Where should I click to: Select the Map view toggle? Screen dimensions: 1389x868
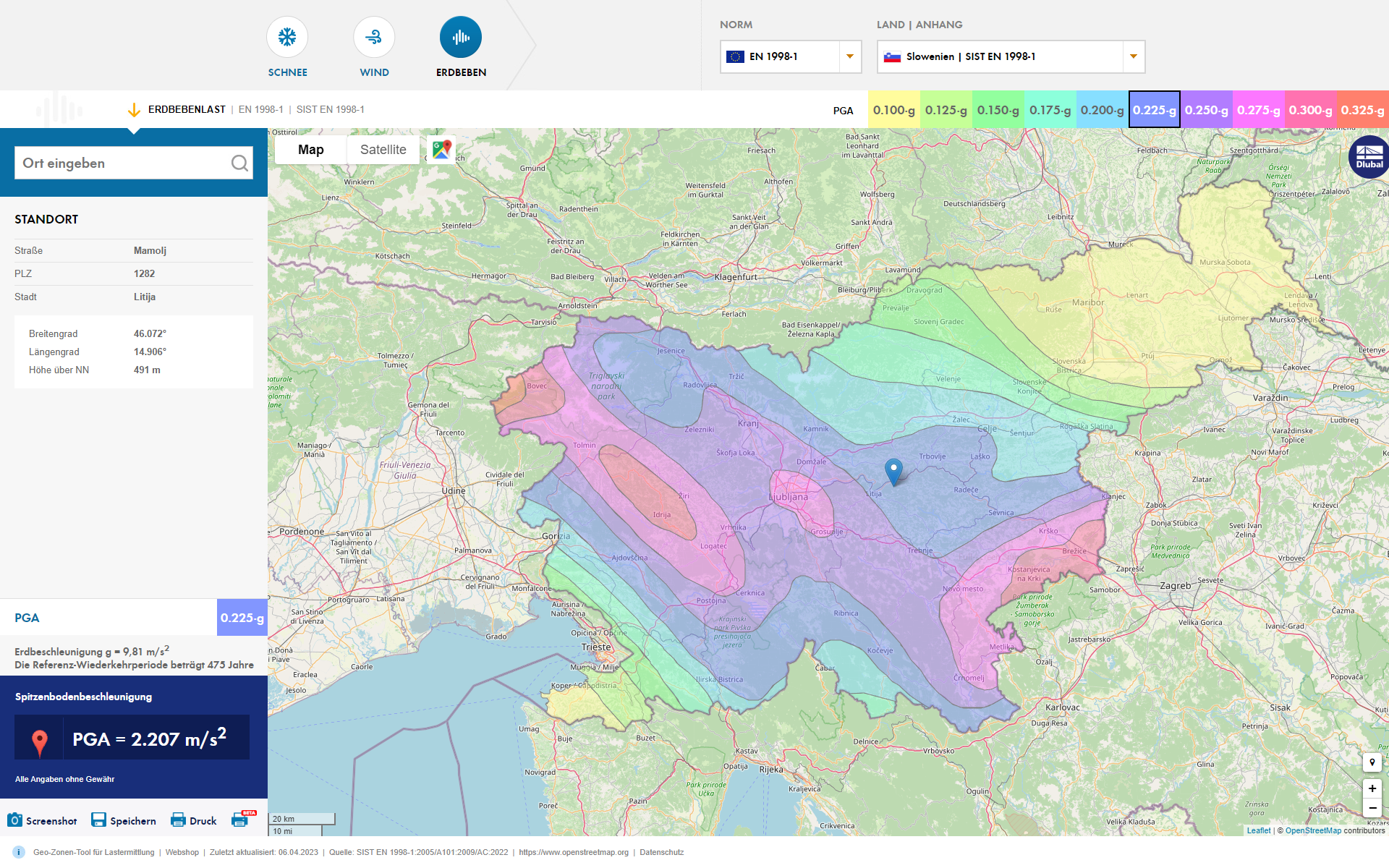(x=310, y=150)
